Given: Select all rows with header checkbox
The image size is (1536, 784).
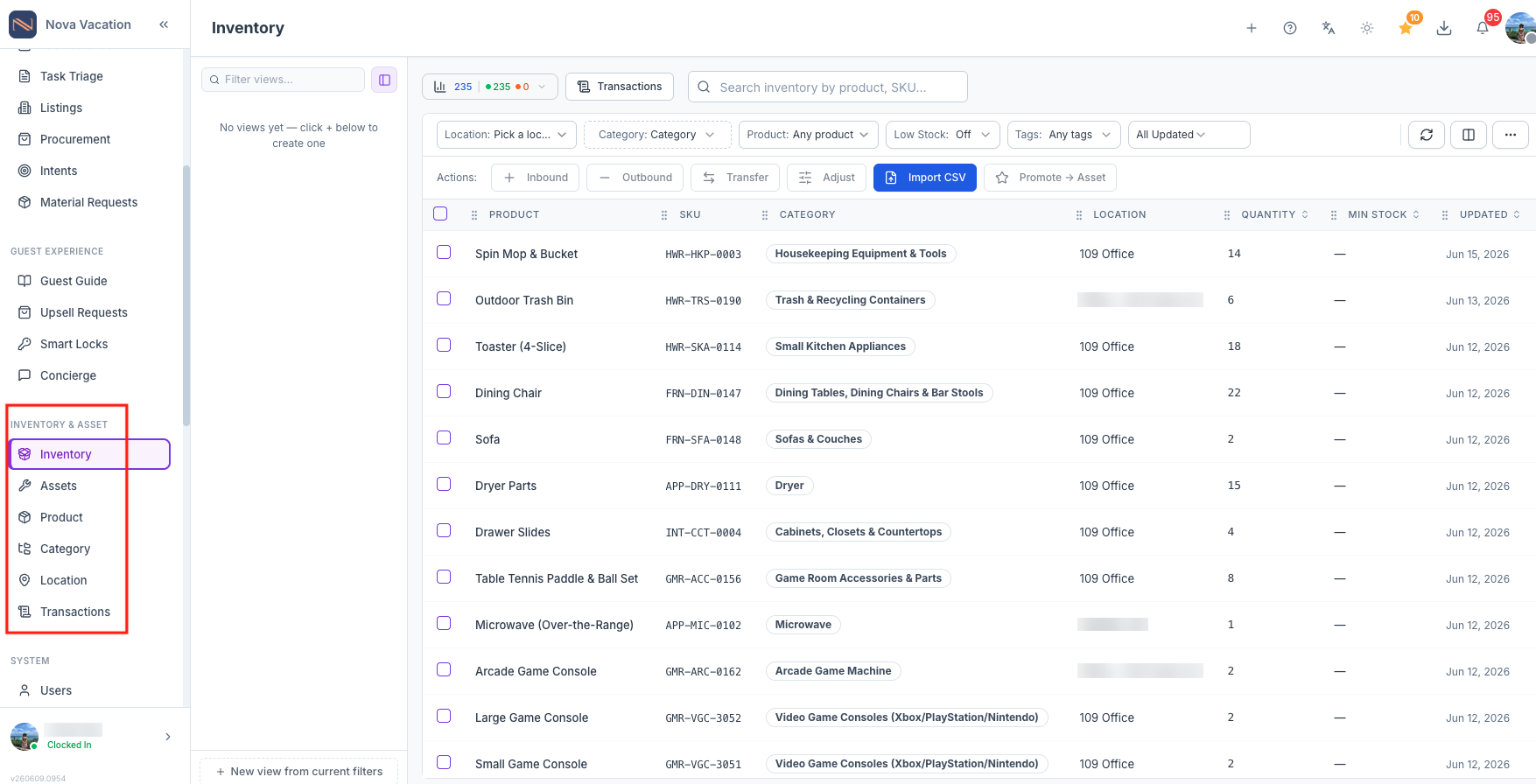Looking at the screenshot, I should click(x=440, y=213).
